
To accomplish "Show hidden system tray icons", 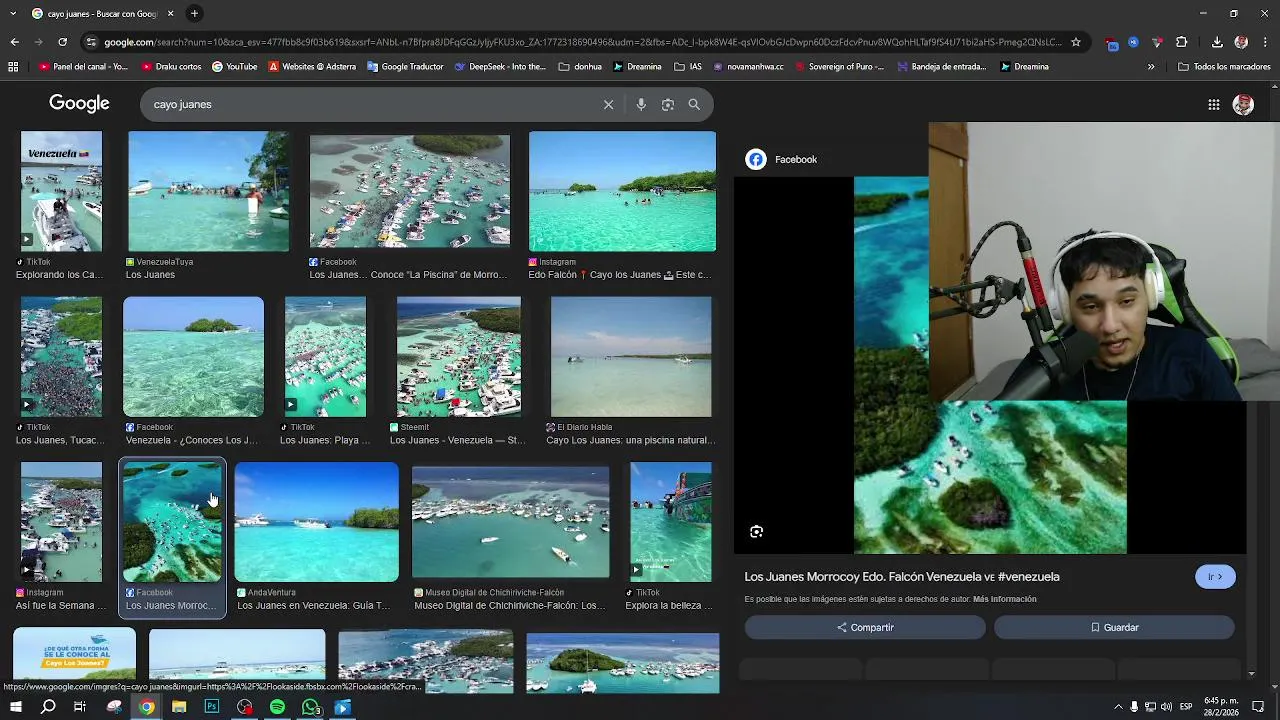I will pyautogui.click(x=1118, y=707).
